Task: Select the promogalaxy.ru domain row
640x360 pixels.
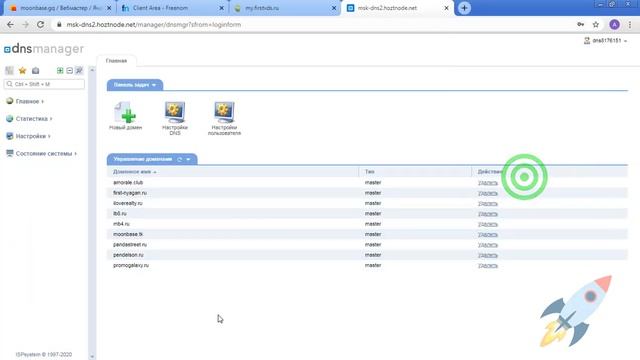Action: tap(367, 265)
